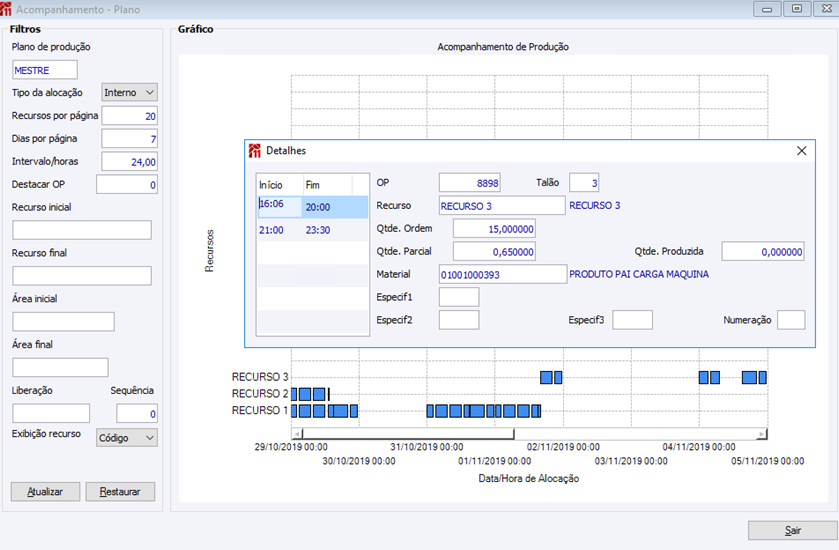Image resolution: width=839 pixels, height=550 pixels.
Task: Click the Qtde. Parcial field
Action: (494, 252)
